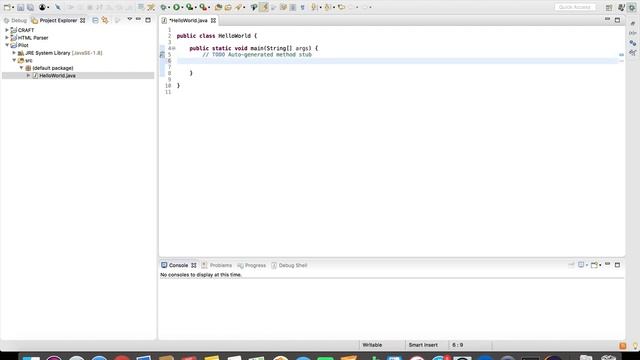The width and height of the screenshot is (640, 360).
Task: Click the Previous Annotation icon
Action: pos(327,7)
